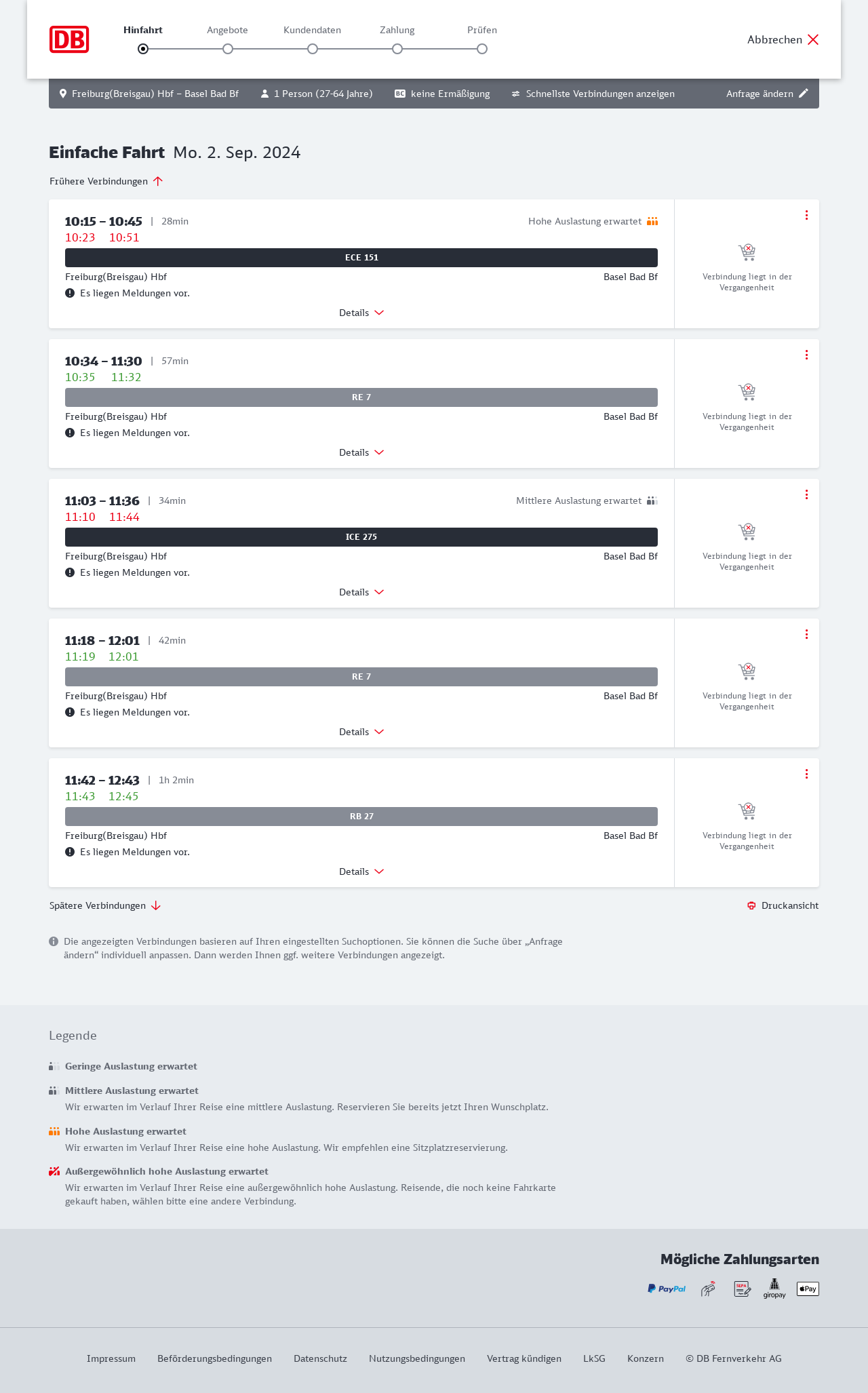Load Spätere Verbindungen

click(105, 905)
